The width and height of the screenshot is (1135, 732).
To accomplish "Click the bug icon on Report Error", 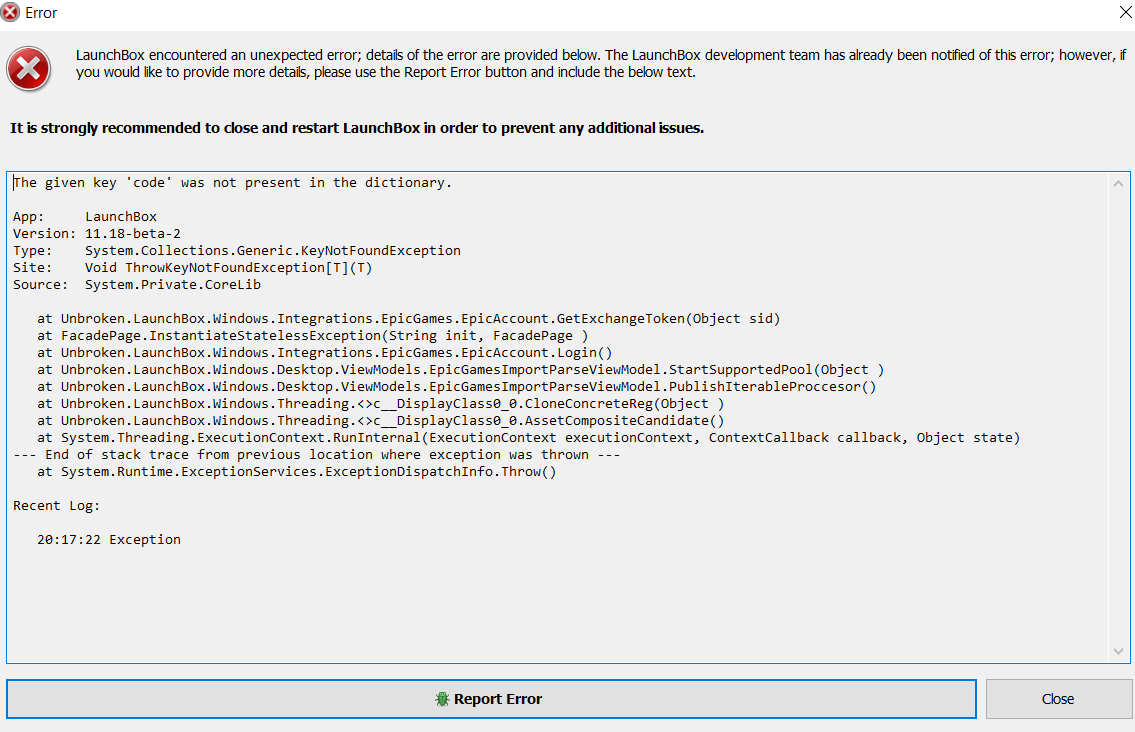I will pyautogui.click(x=442, y=699).
